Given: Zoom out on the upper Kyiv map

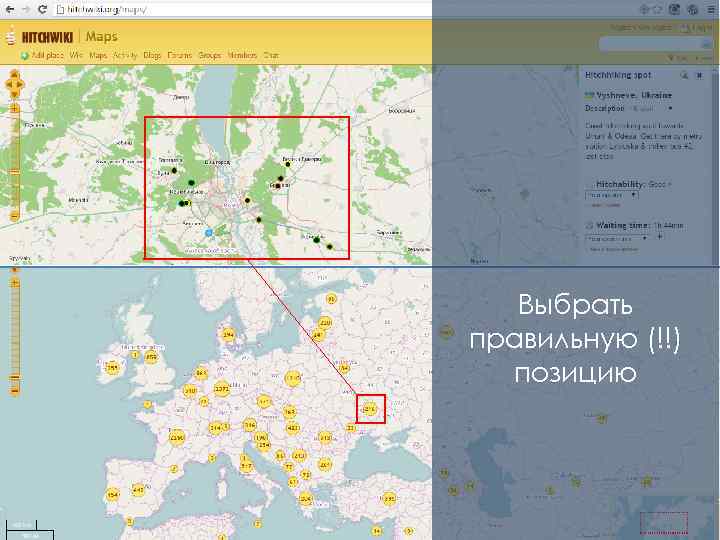Looking at the screenshot, I should (x=14, y=216).
